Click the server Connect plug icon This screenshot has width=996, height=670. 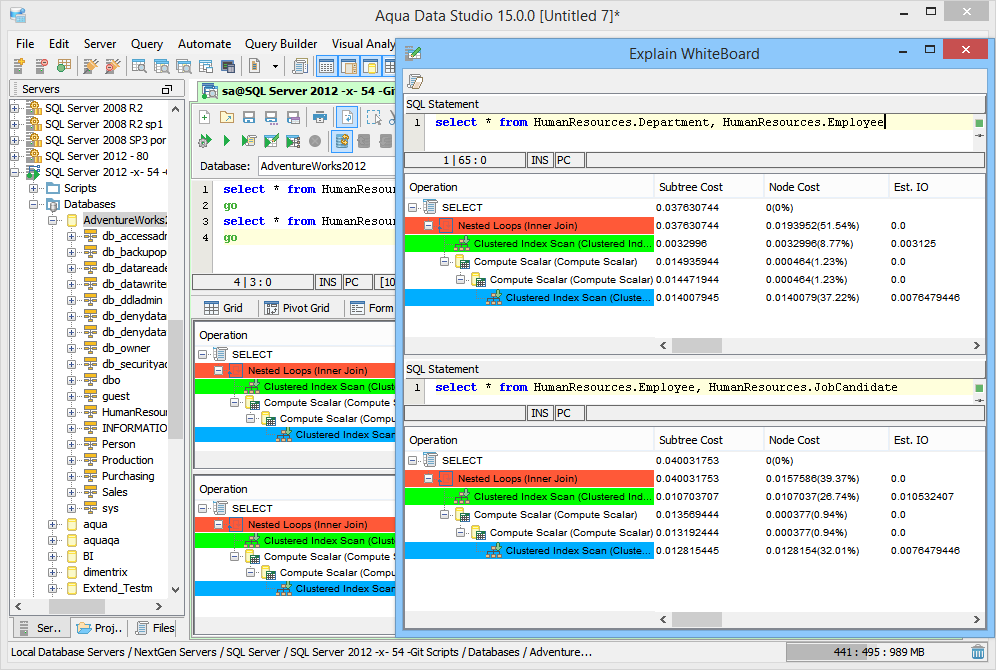(91, 65)
